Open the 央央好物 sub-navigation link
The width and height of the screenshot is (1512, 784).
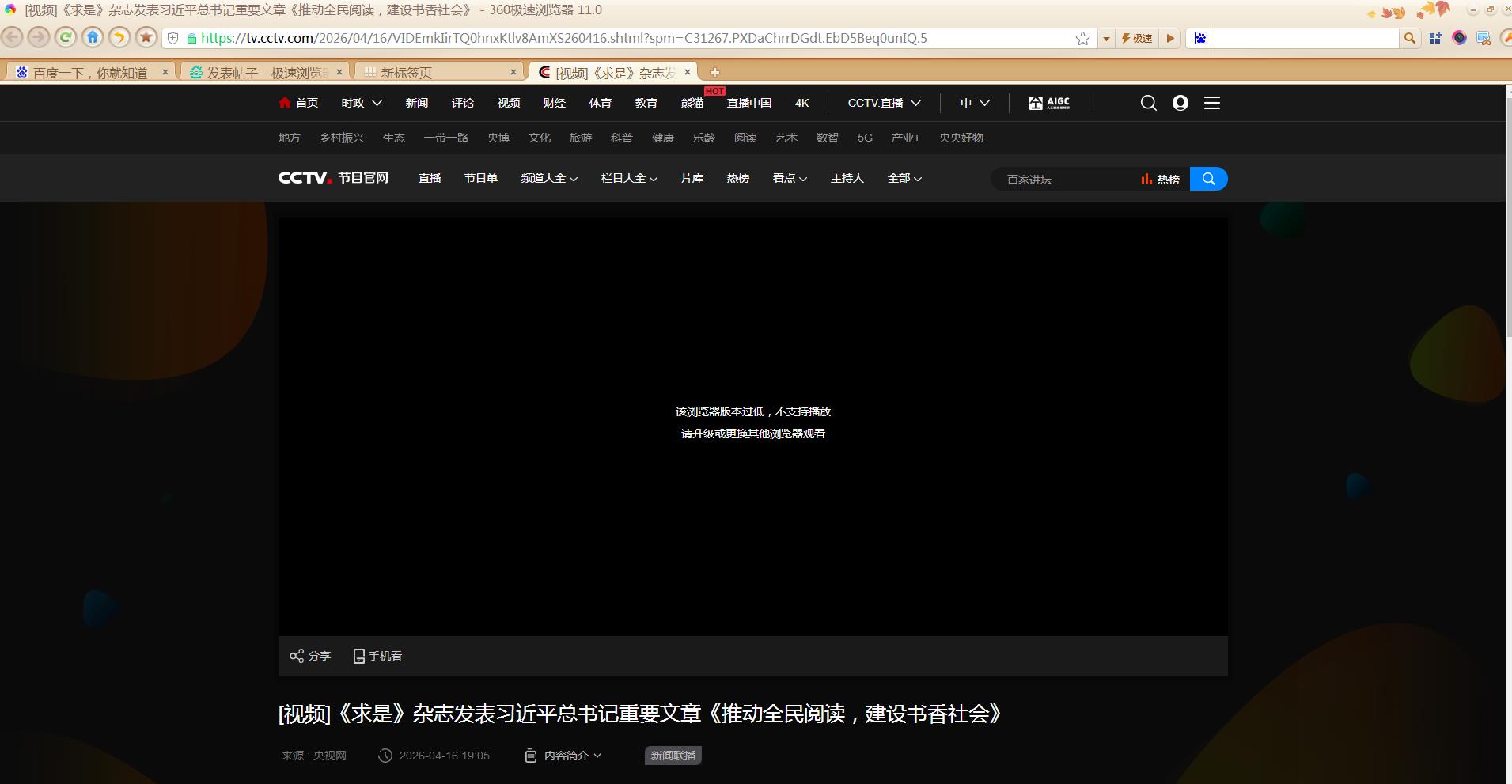coord(961,138)
